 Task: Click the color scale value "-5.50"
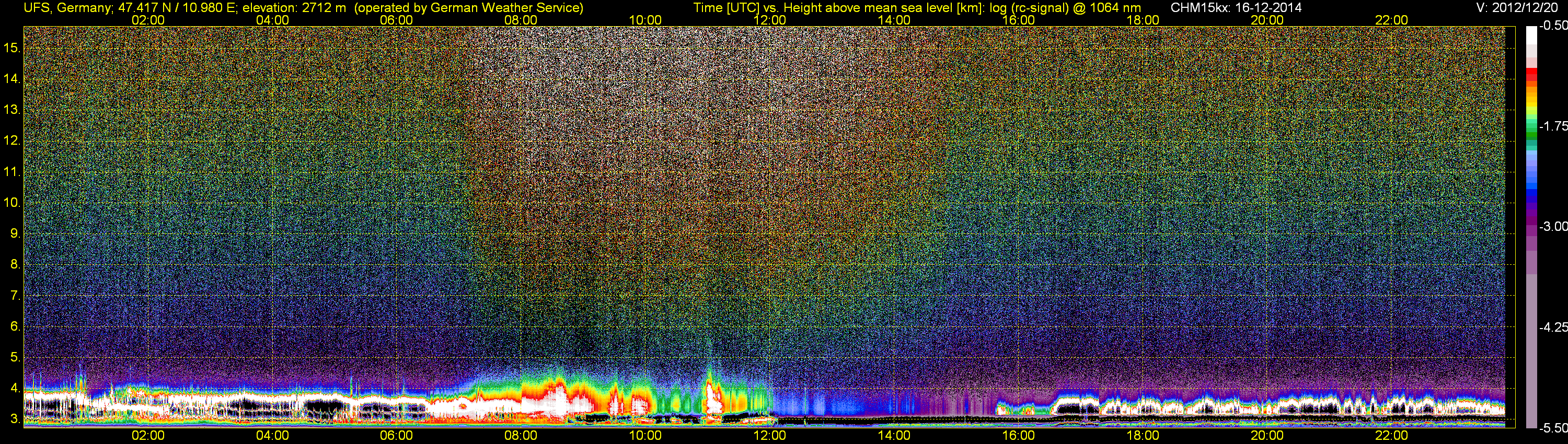point(1553,428)
